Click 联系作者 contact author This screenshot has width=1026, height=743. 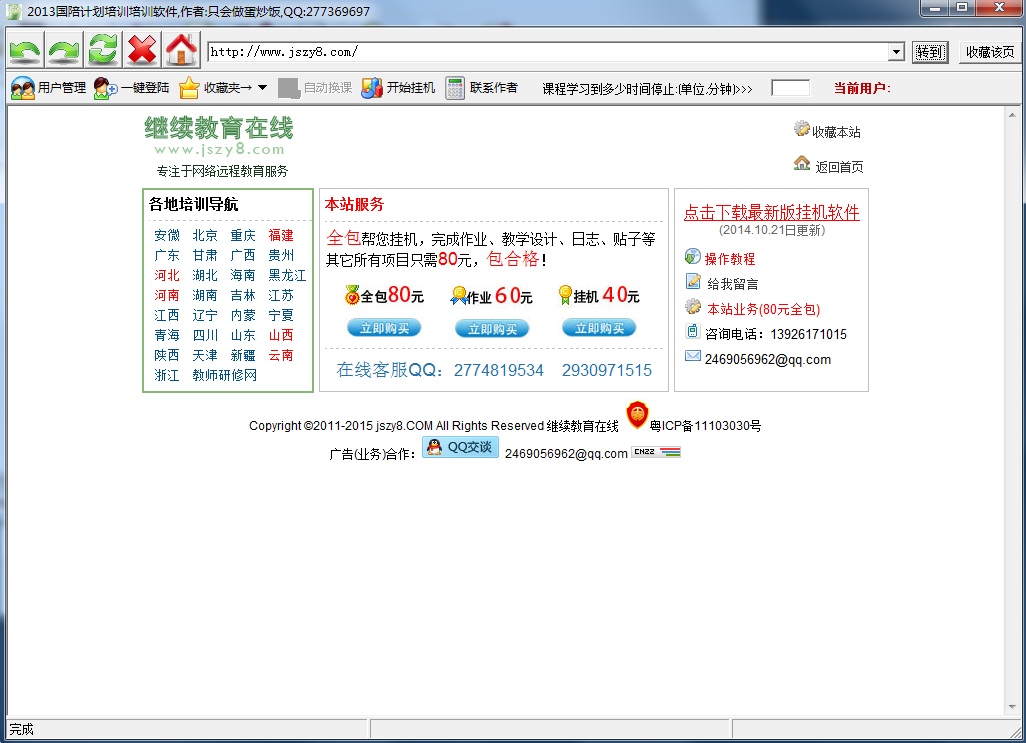(x=482, y=88)
